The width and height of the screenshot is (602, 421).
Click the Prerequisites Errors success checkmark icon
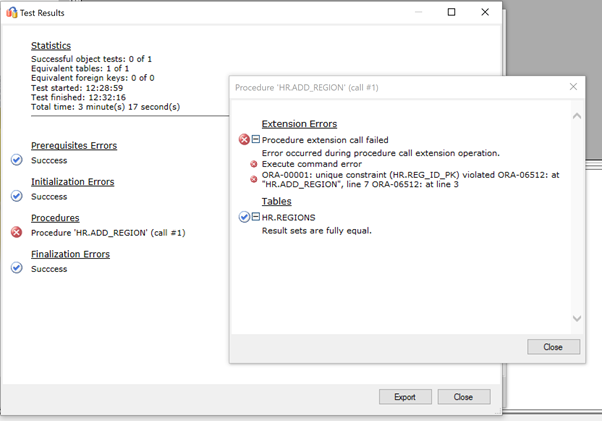(16, 160)
